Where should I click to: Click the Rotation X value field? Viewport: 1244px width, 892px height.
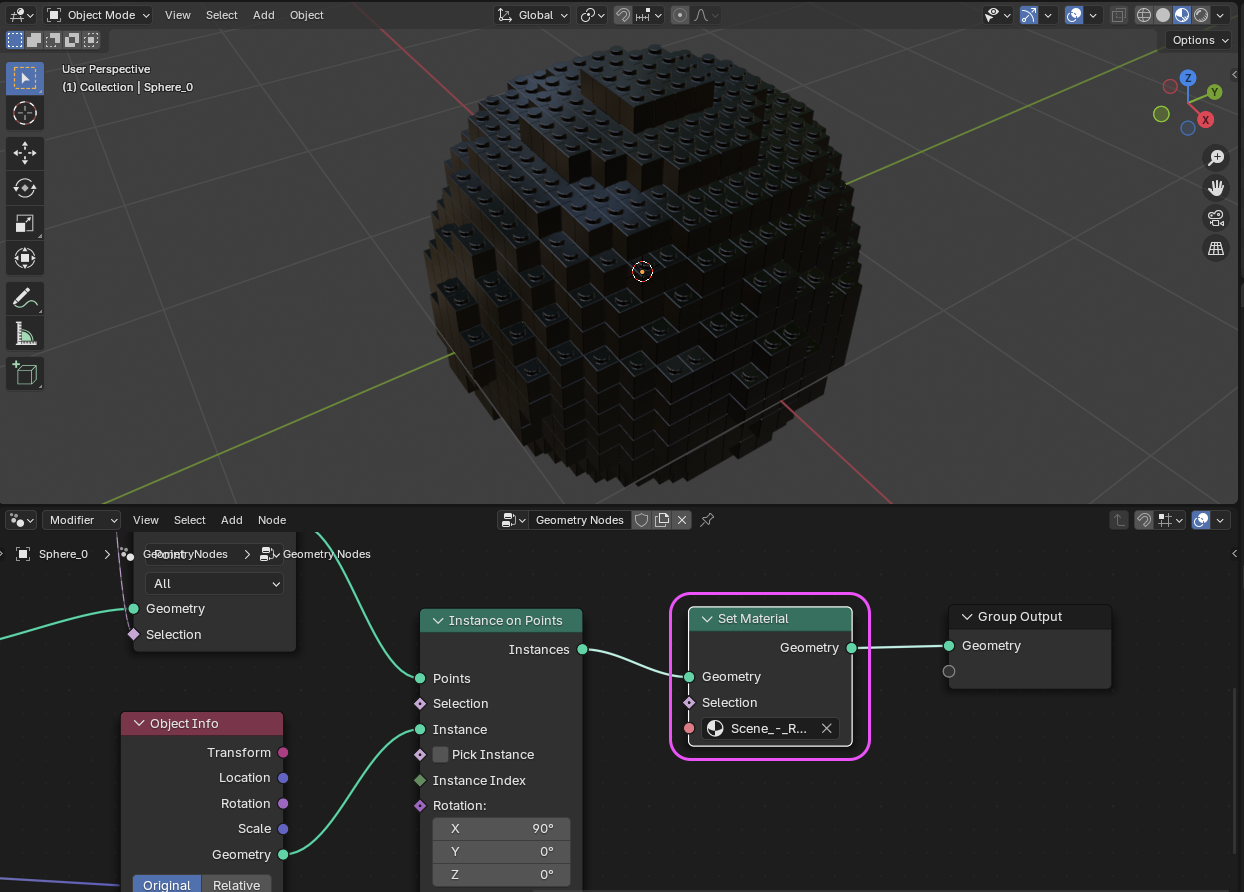501,829
